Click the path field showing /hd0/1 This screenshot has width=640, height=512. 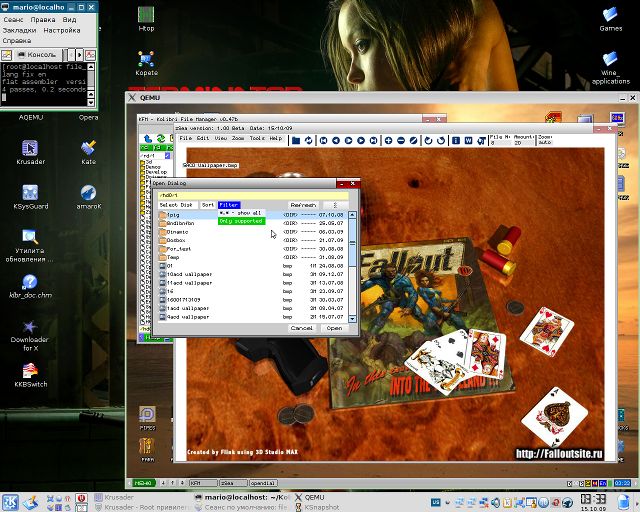tap(250, 194)
